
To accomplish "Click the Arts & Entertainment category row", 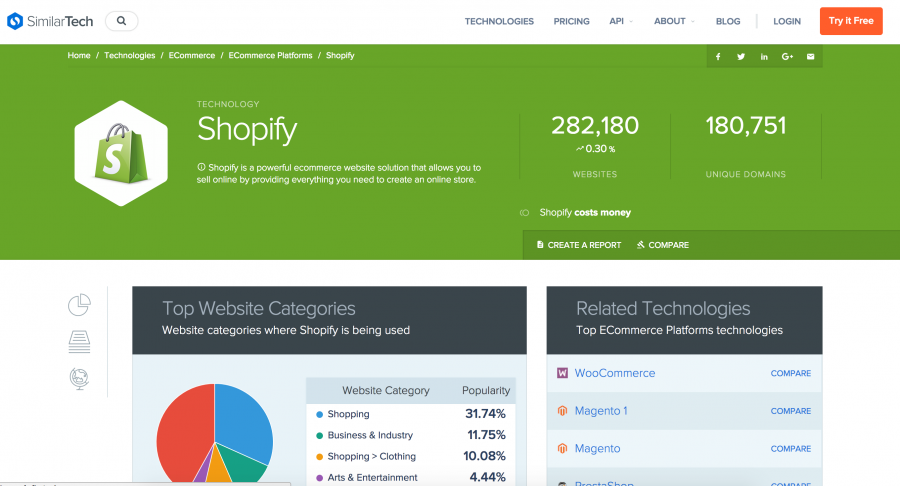I will coord(411,477).
